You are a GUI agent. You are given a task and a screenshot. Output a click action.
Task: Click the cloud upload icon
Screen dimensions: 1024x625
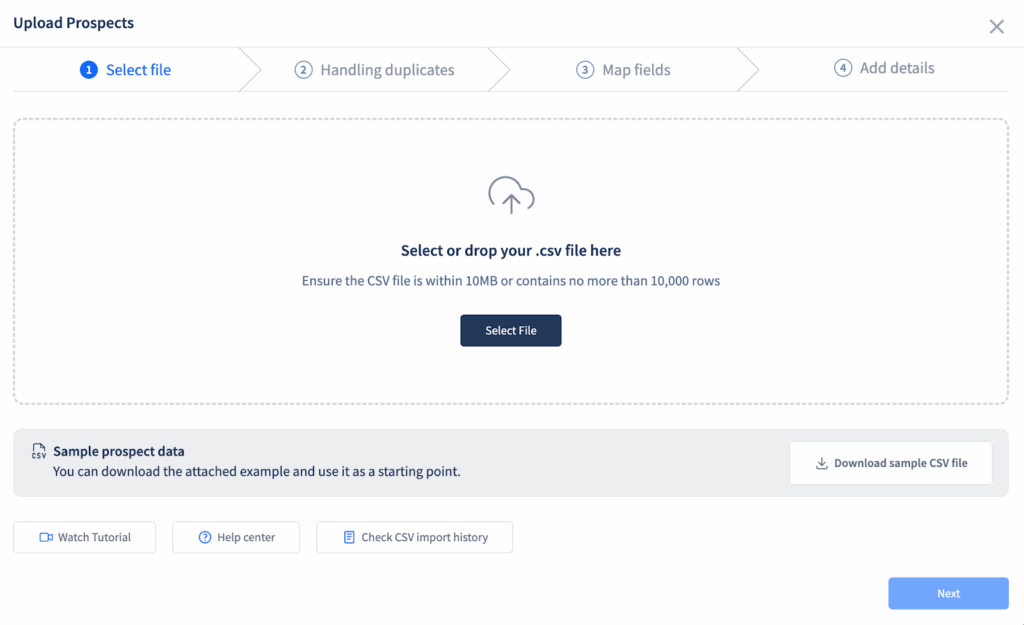[x=511, y=195]
